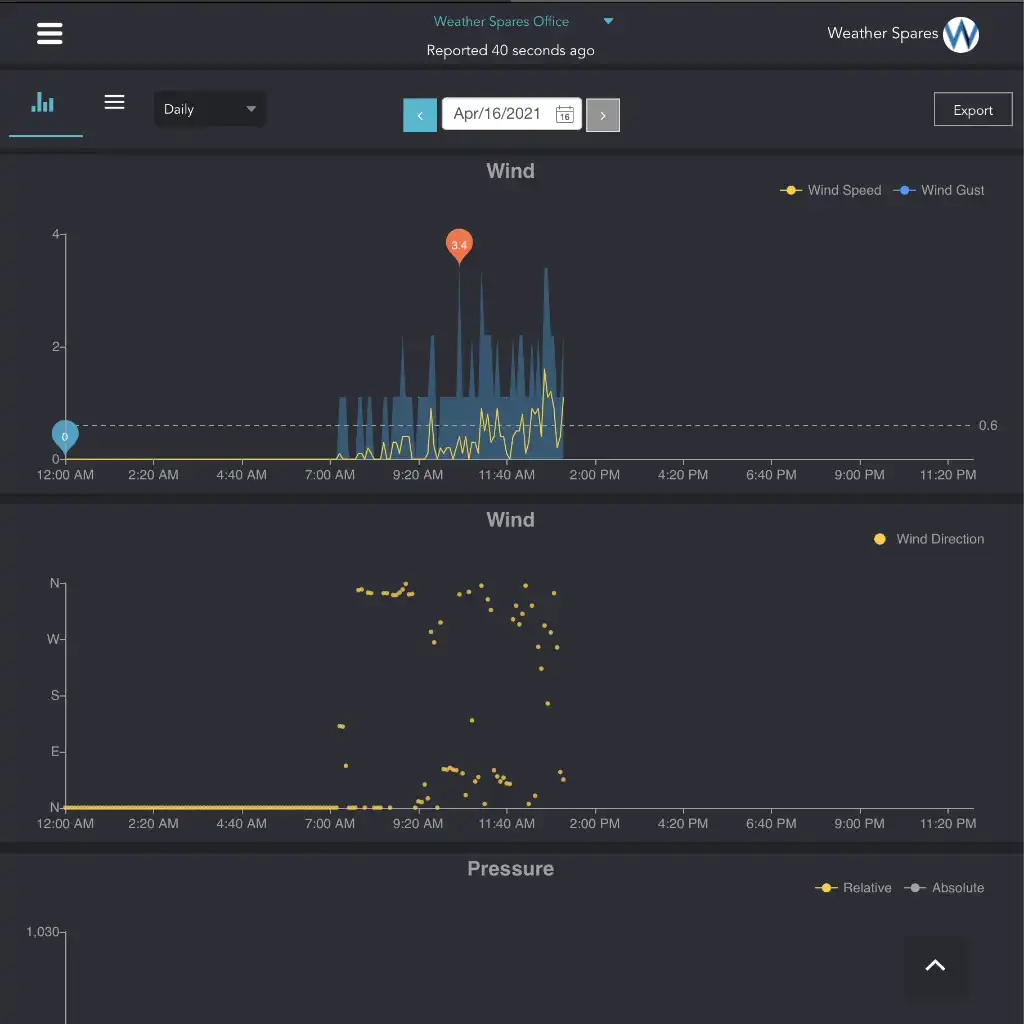Switch to the list view tab
Viewport: 1024px width, 1024px height.
coord(115,103)
